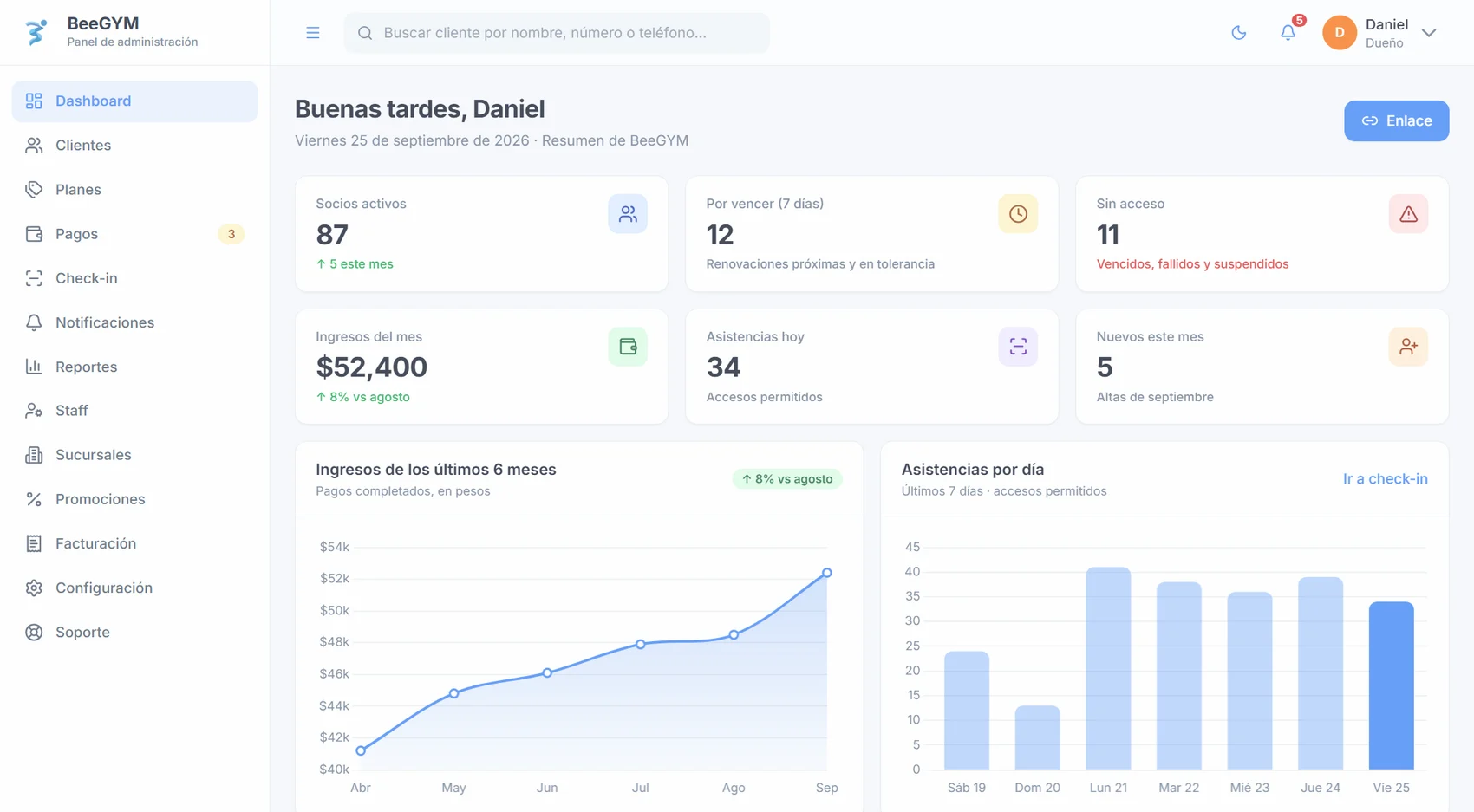Click the Abr data point on income chart
This screenshot has height=812, width=1474.
361,750
